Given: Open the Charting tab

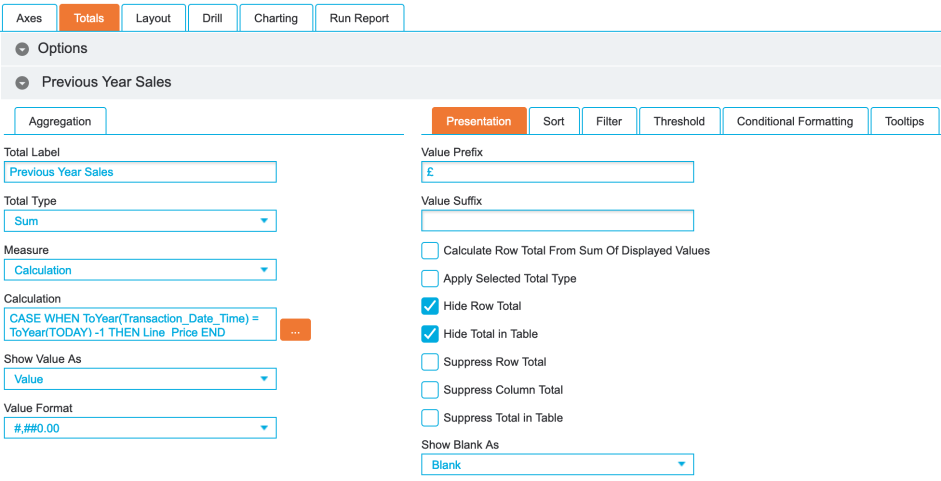Looking at the screenshot, I should click(275, 18).
